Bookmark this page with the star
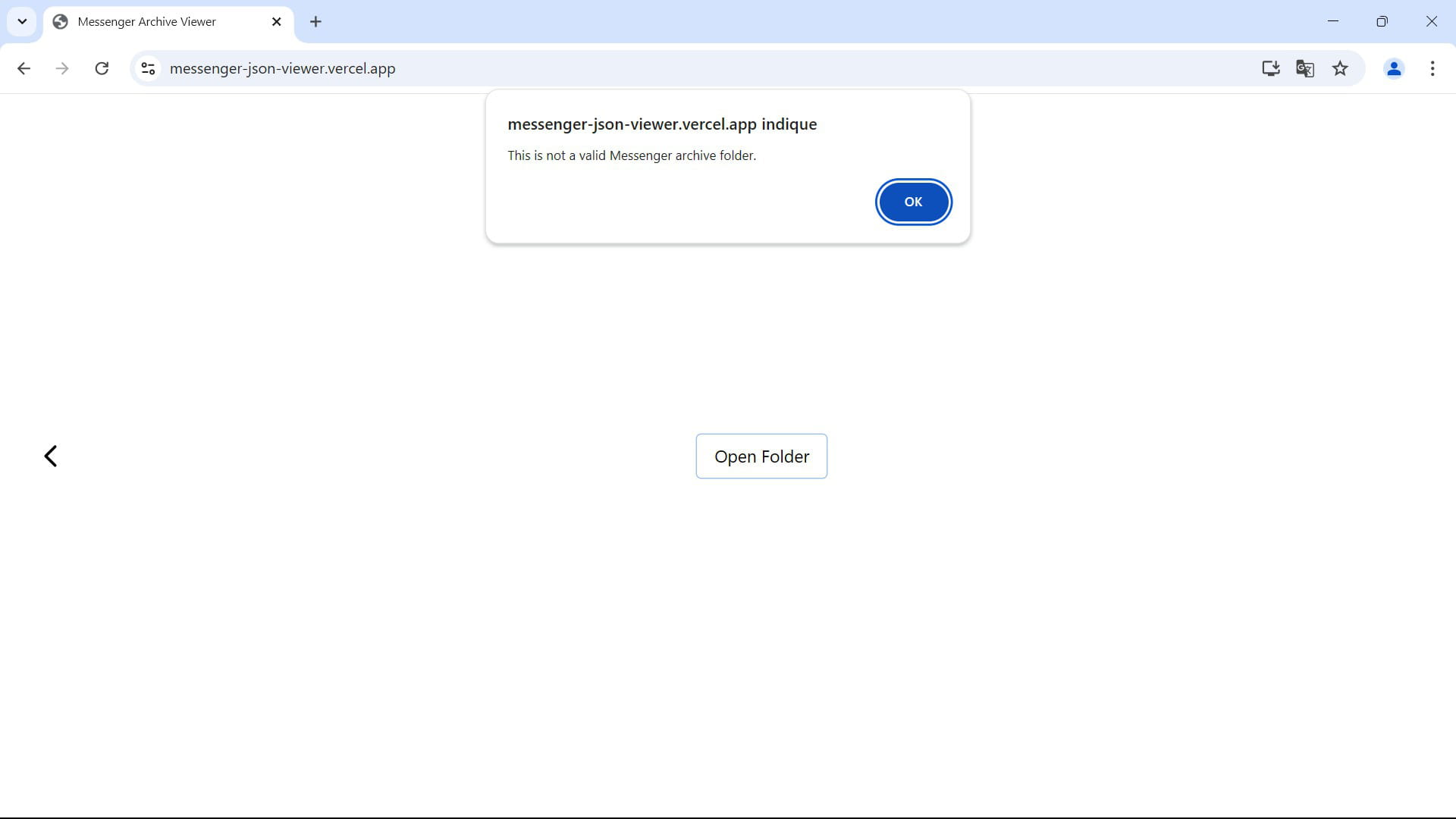The image size is (1456, 819). [x=1340, y=68]
